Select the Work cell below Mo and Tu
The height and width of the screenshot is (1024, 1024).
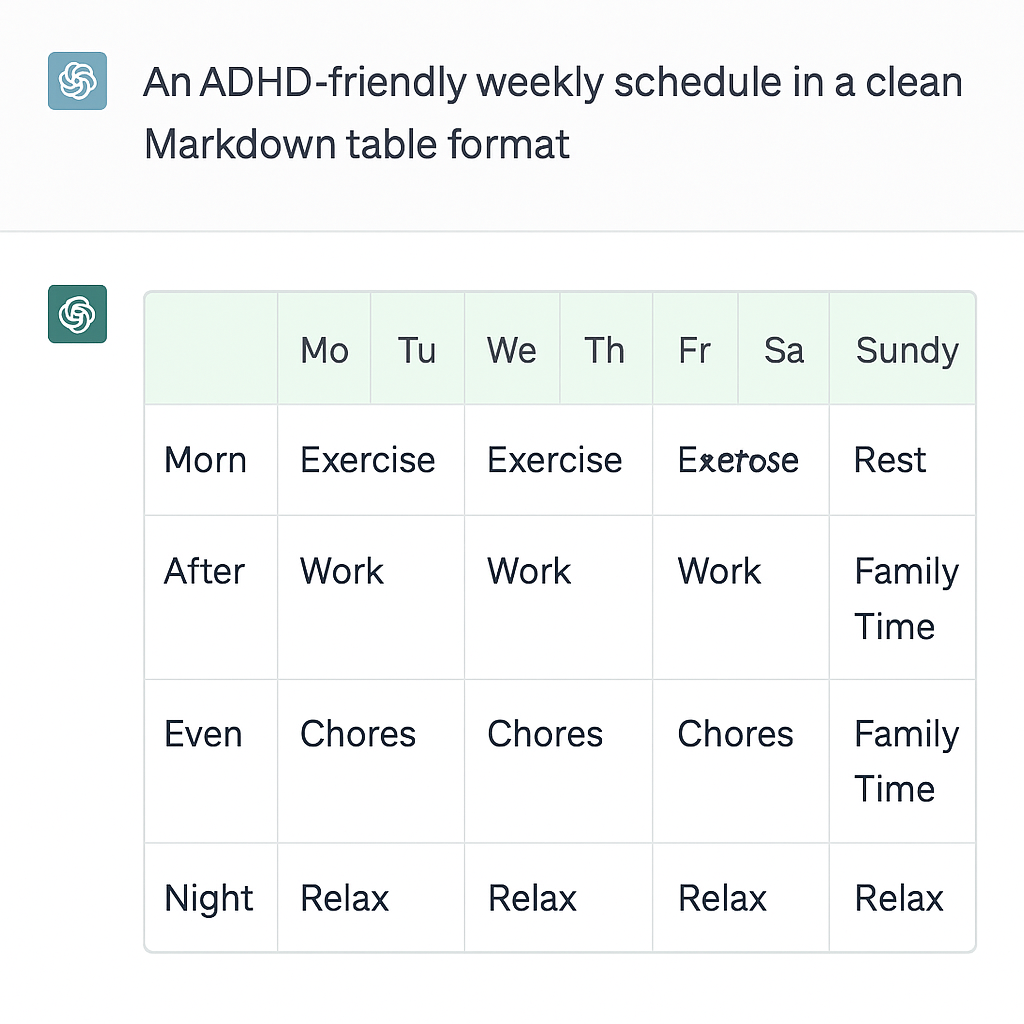click(x=342, y=571)
